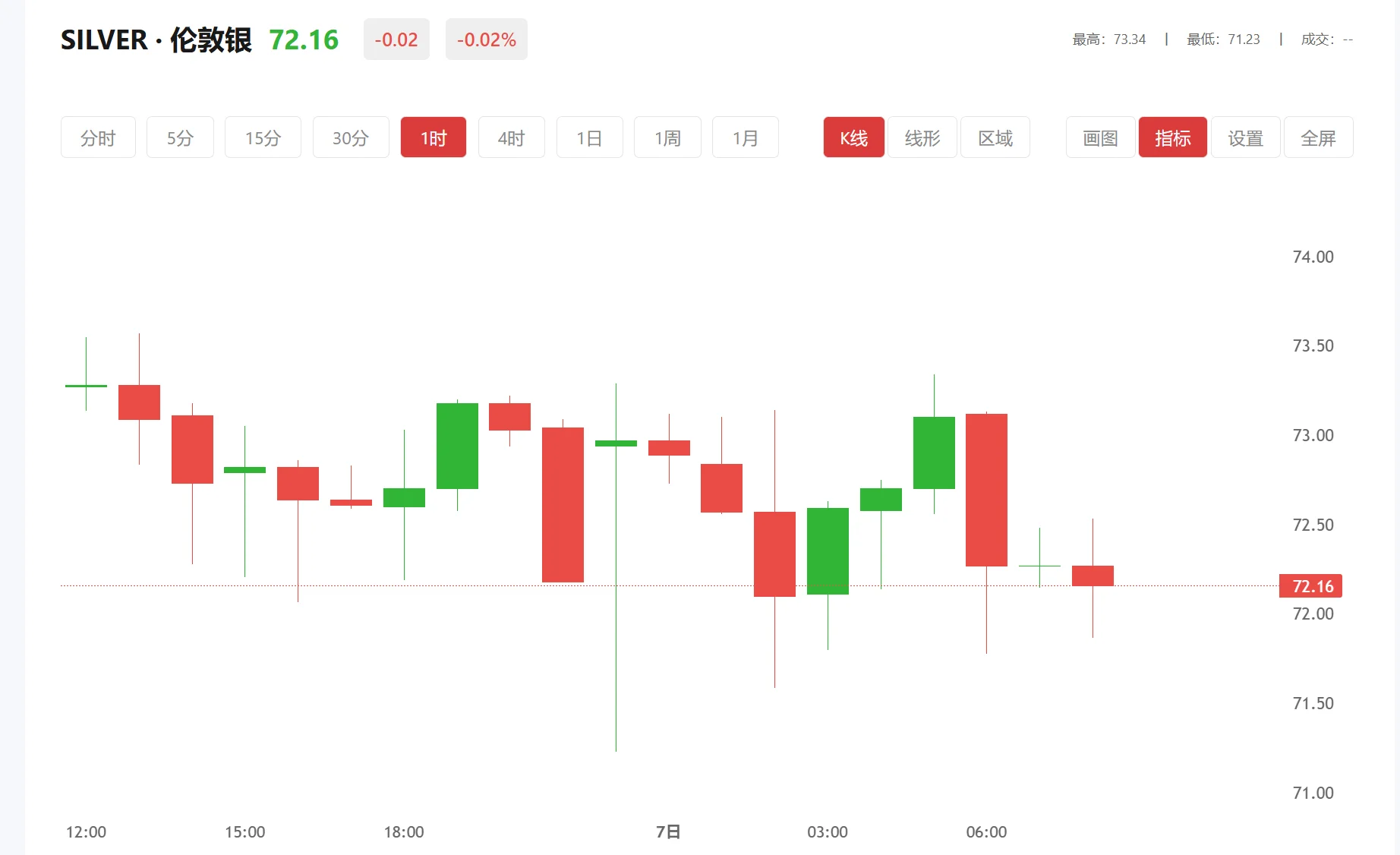Select the 15分 timeframe

coord(263,137)
